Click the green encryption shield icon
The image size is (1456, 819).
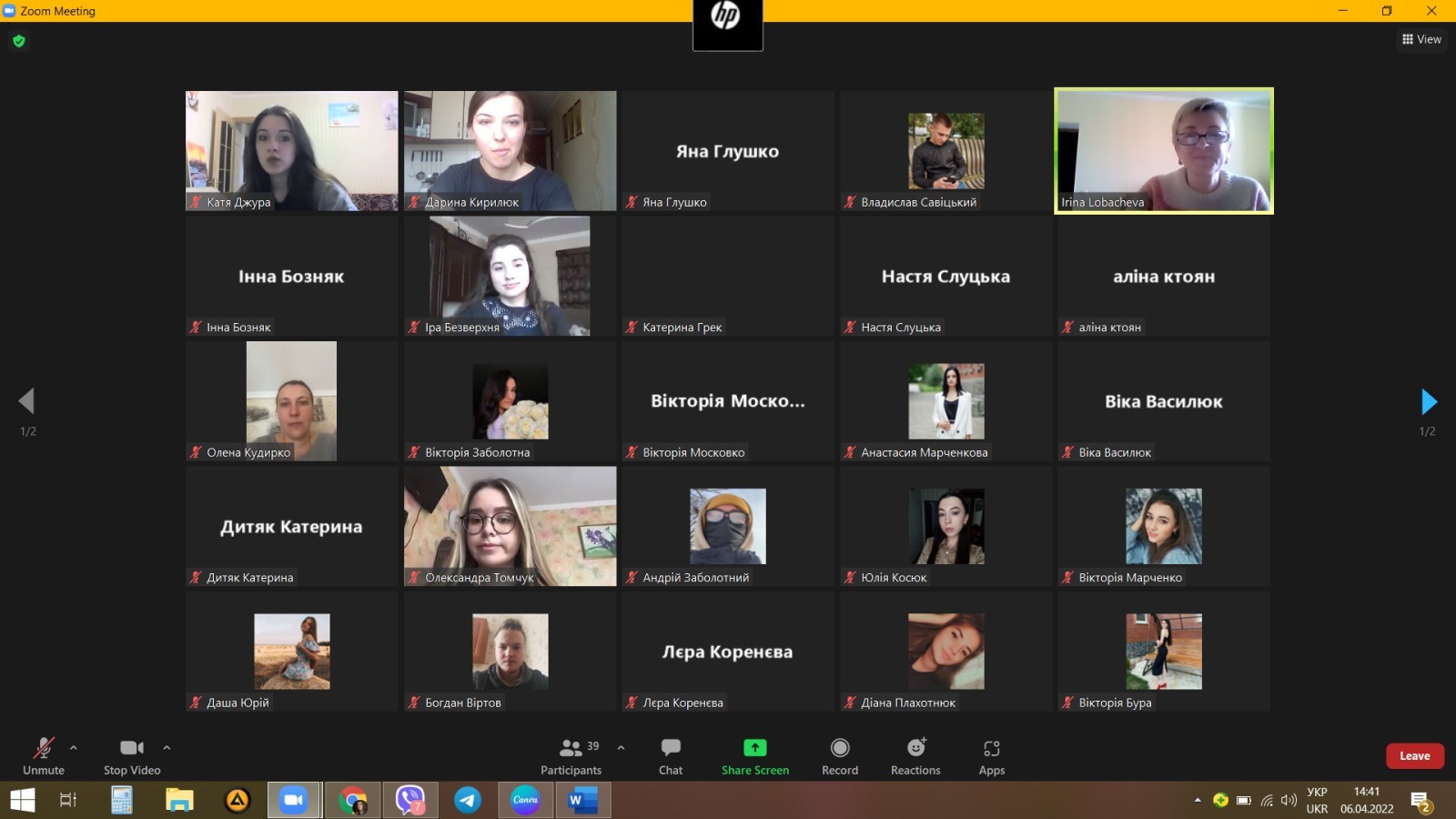coord(19,41)
